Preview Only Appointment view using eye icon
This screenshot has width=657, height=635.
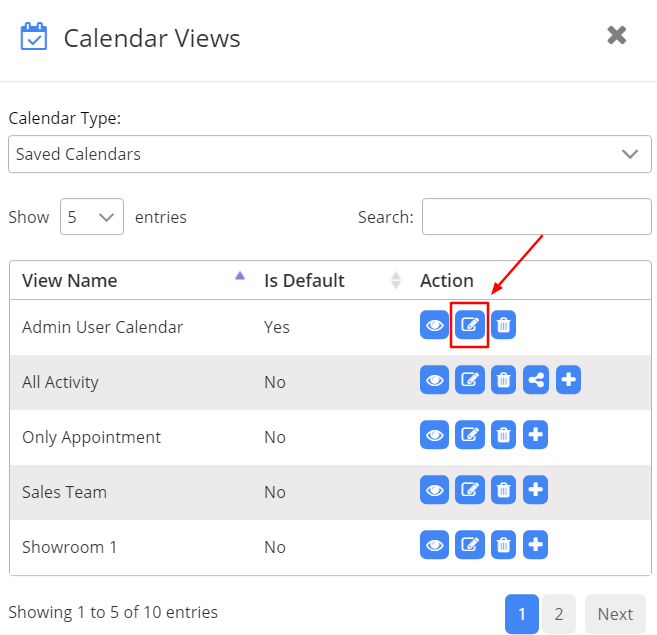434,435
